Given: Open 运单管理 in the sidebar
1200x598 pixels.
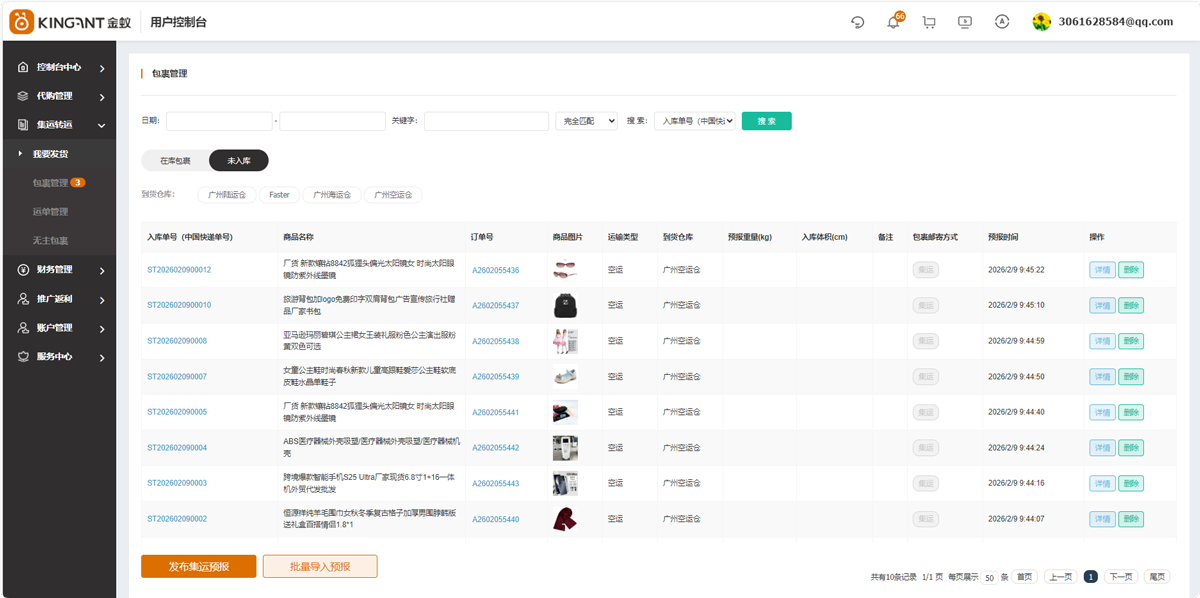Looking at the screenshot, I should (50, 212).
